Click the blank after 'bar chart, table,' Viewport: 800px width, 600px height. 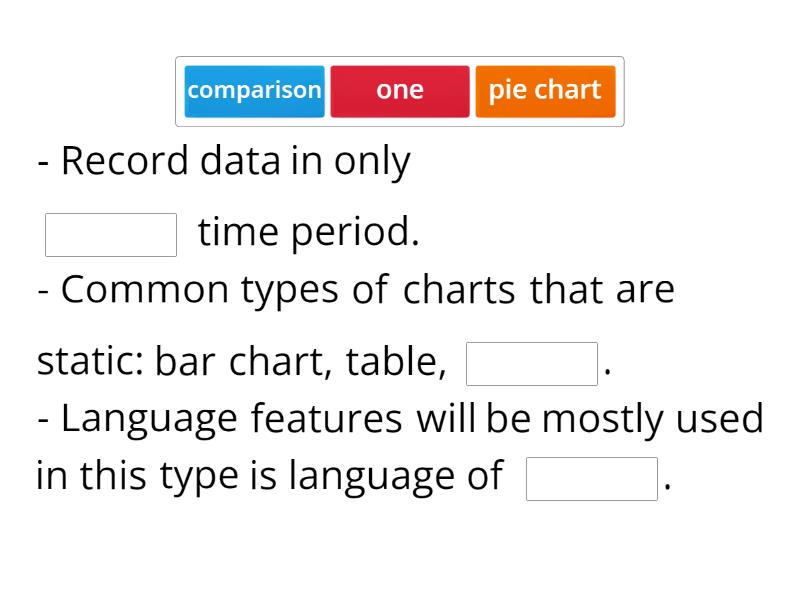pyautogui.click(x=531, y=363)
